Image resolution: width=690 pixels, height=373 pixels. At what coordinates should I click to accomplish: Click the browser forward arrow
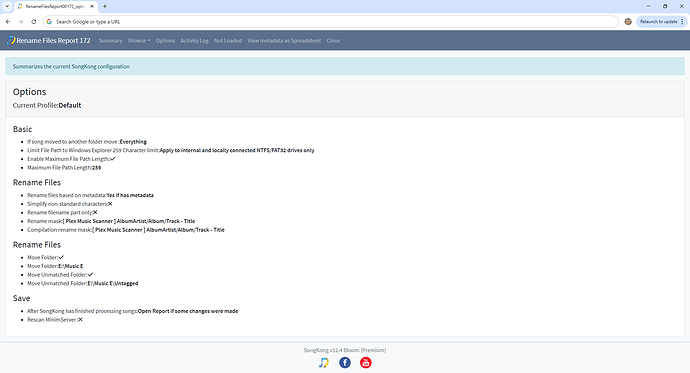coord(21,22)
